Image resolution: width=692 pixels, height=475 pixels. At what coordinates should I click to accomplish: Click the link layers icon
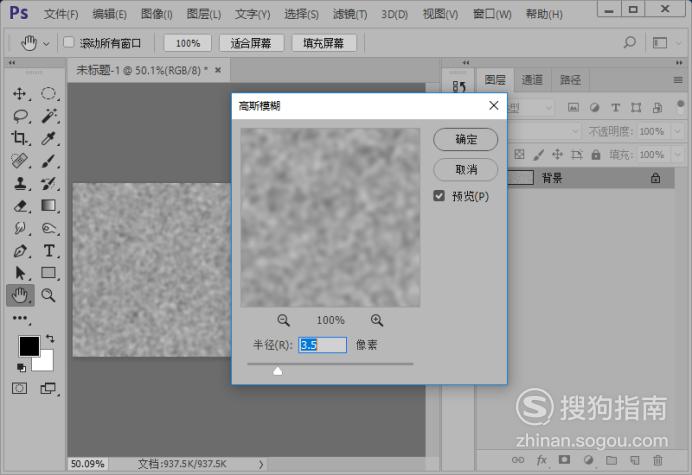tap(518, 460)
